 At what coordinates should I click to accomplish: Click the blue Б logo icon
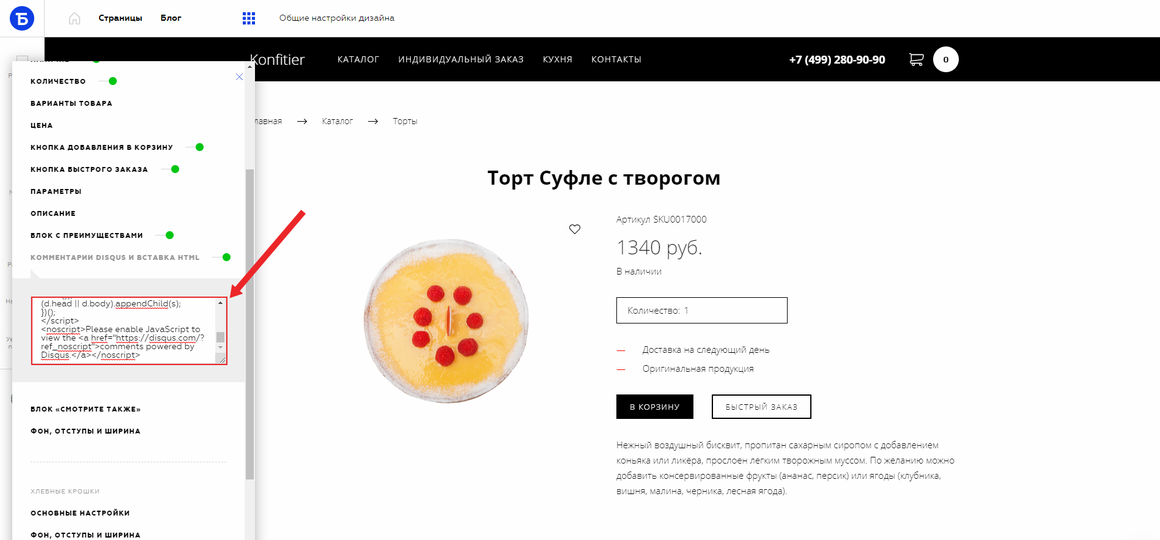(x=21, y=18)
